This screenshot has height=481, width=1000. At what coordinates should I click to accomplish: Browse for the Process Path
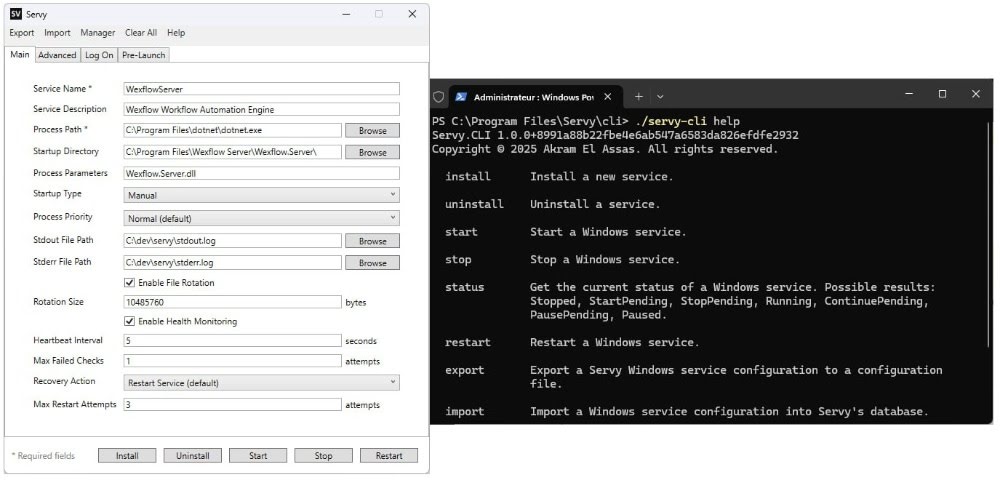[372, 131]
